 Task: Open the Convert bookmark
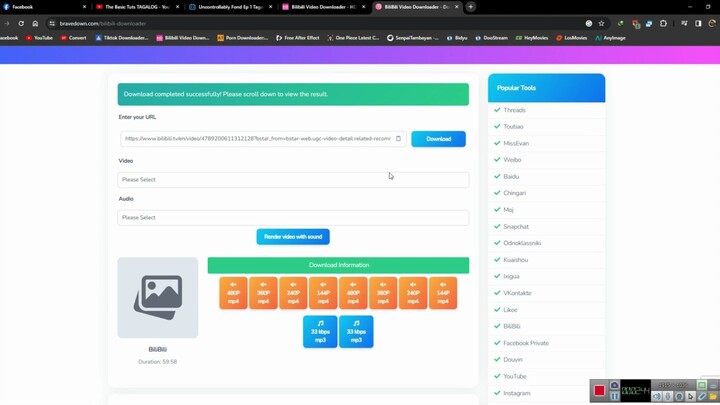73,38
